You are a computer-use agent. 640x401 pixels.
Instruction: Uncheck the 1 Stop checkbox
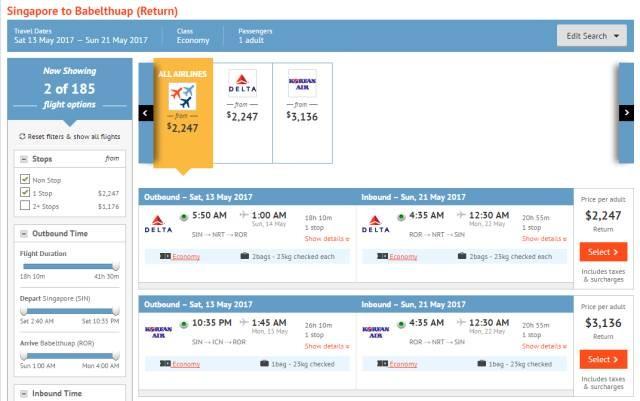click(x=25, y=192)
